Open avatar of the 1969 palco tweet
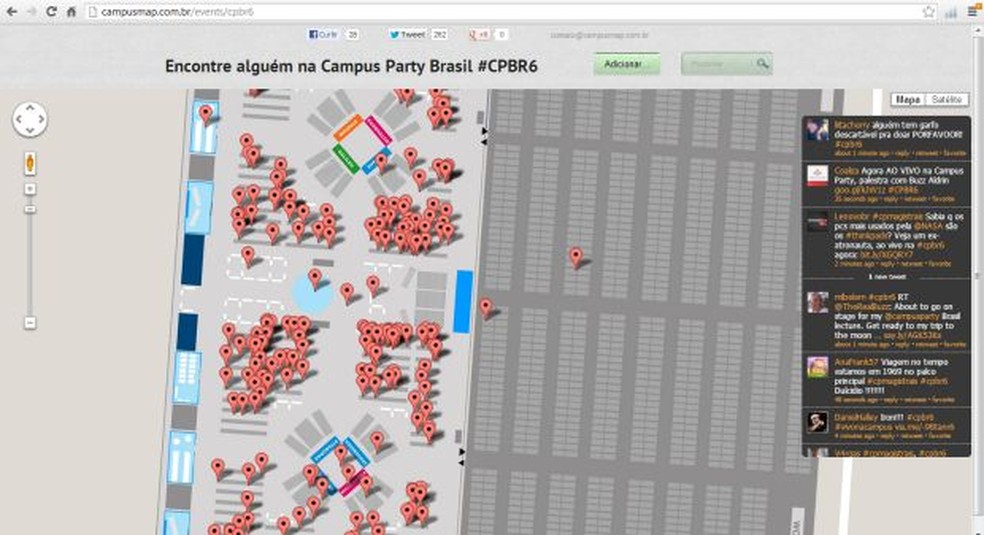 817,367
